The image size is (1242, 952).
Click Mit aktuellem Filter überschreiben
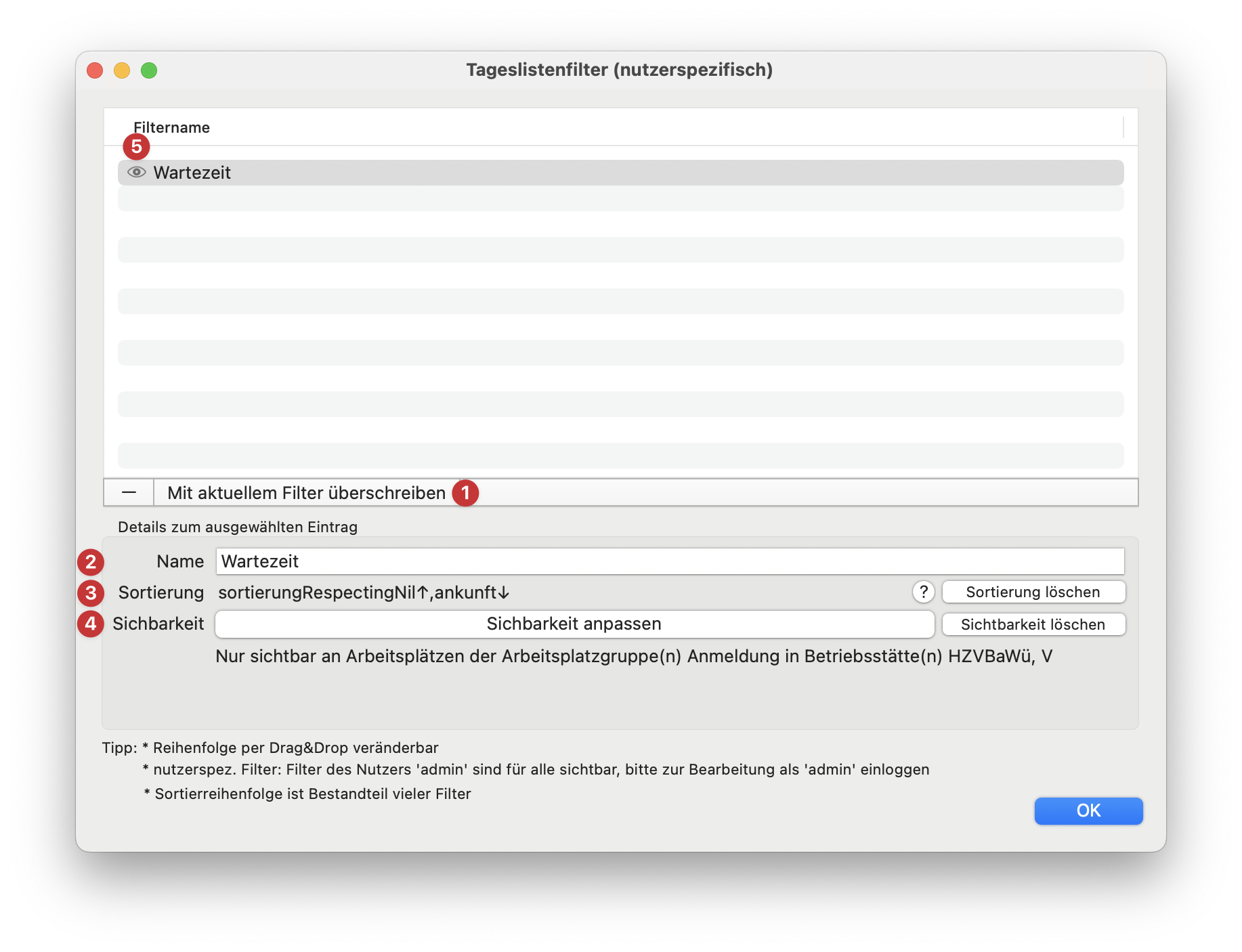pos(307,493)
